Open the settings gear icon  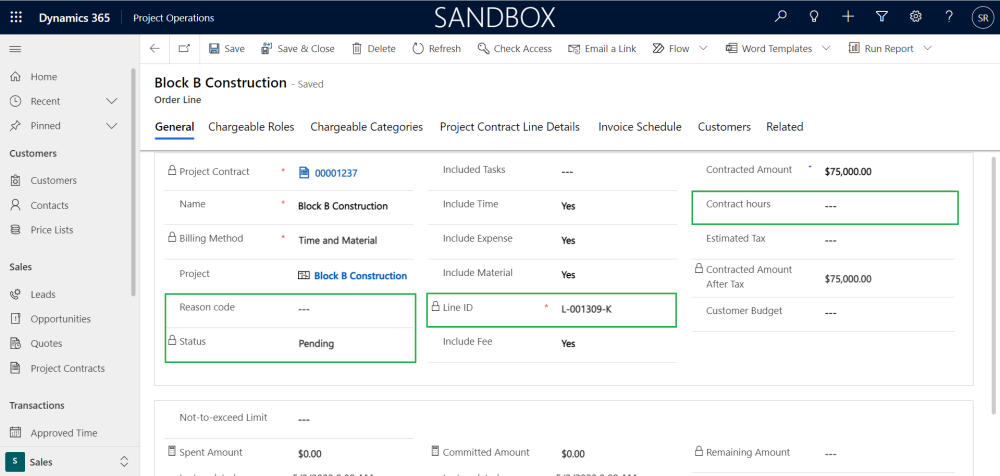(916, 17)
